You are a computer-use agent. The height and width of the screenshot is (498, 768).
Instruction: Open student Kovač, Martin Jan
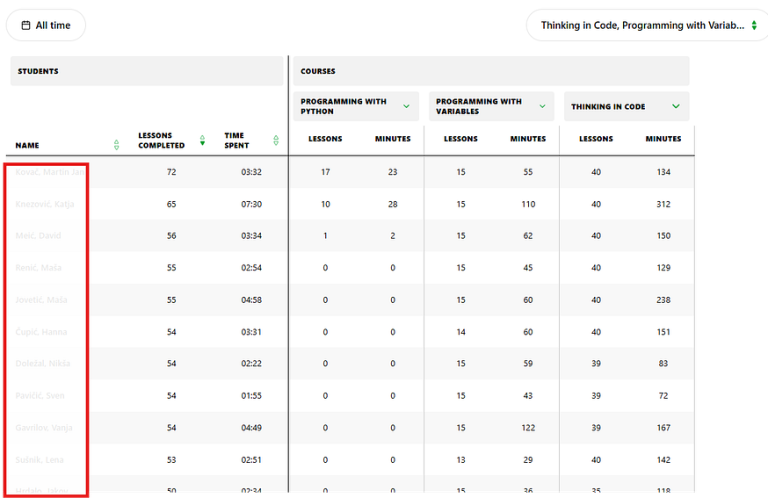50,172
